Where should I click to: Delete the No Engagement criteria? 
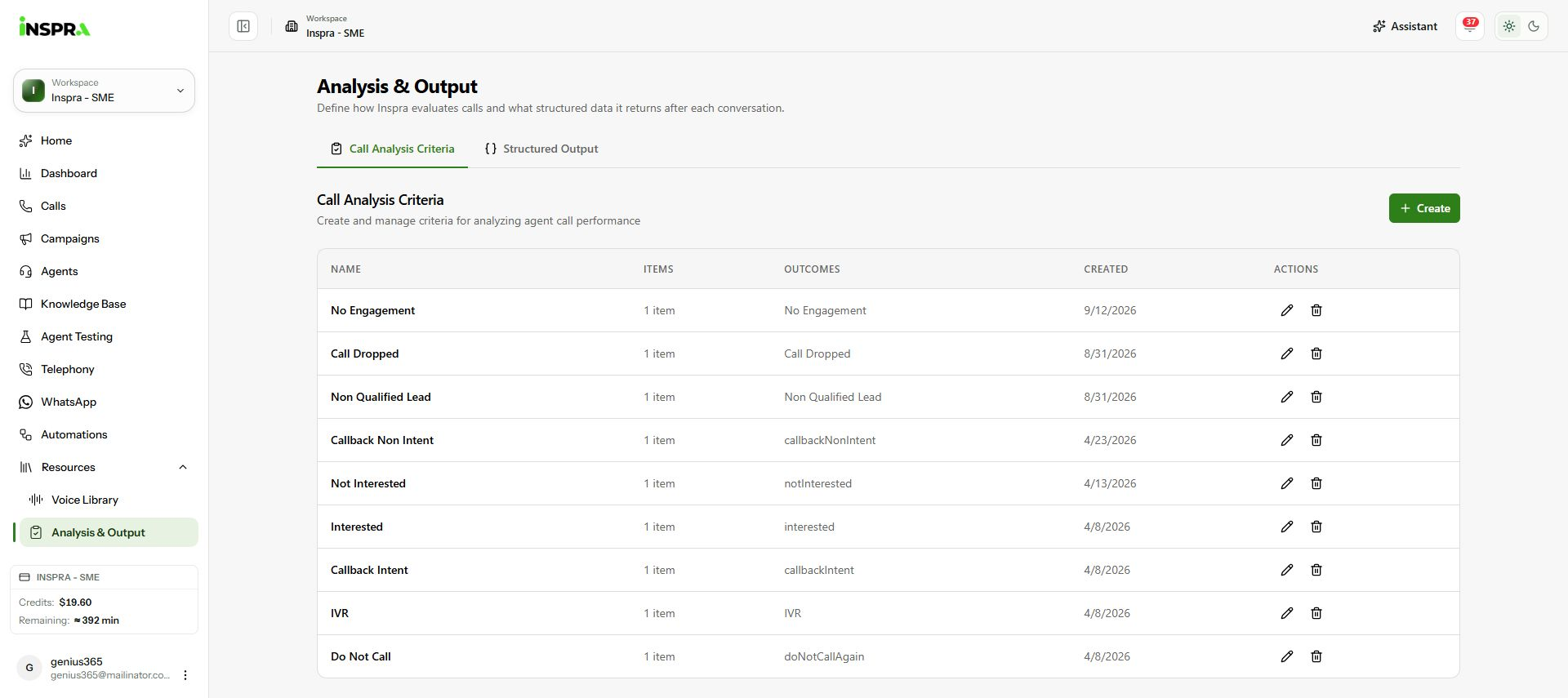point(1316,310)
